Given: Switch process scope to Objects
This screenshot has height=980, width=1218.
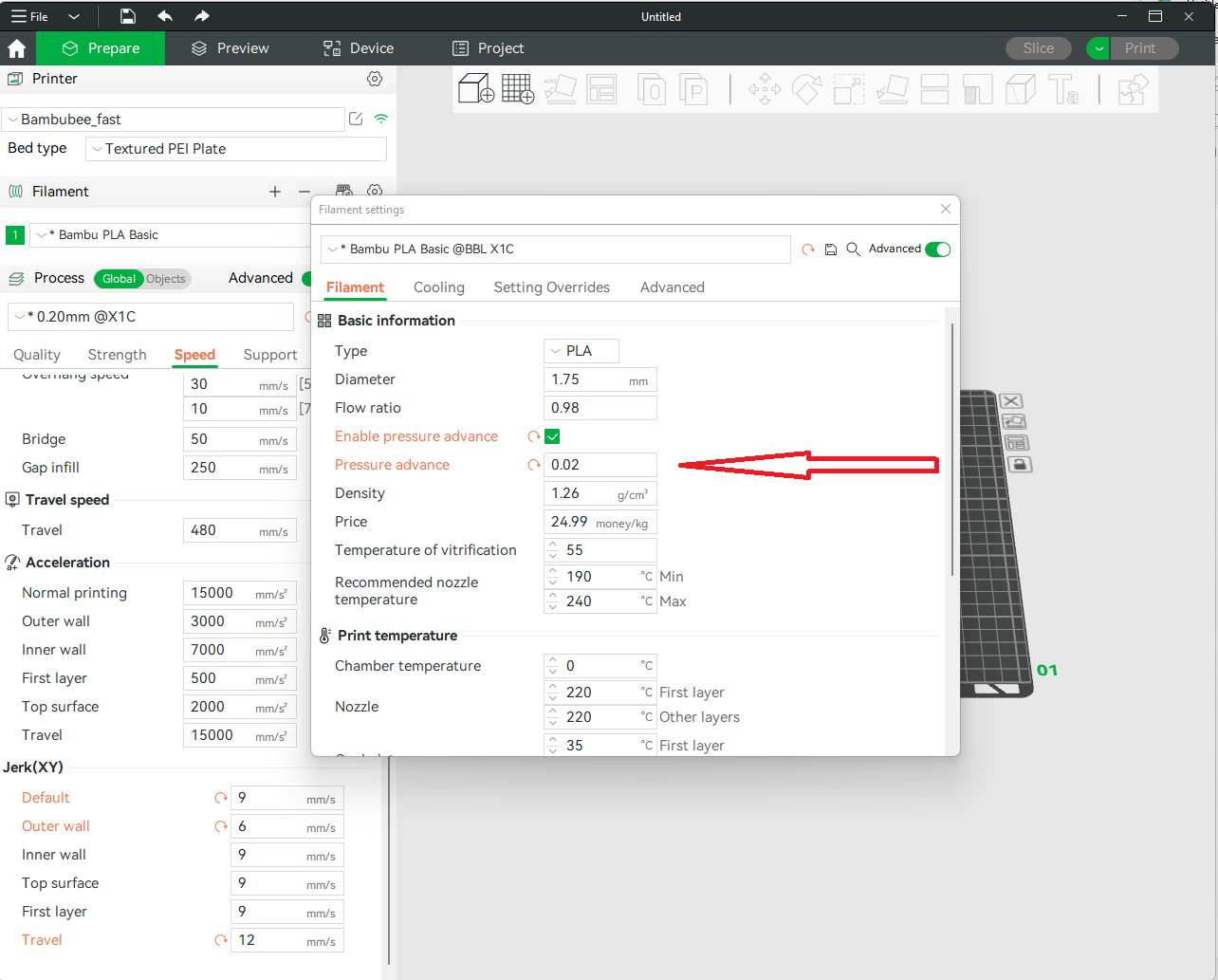Looking at the screenshot, I should click(166, 279).
